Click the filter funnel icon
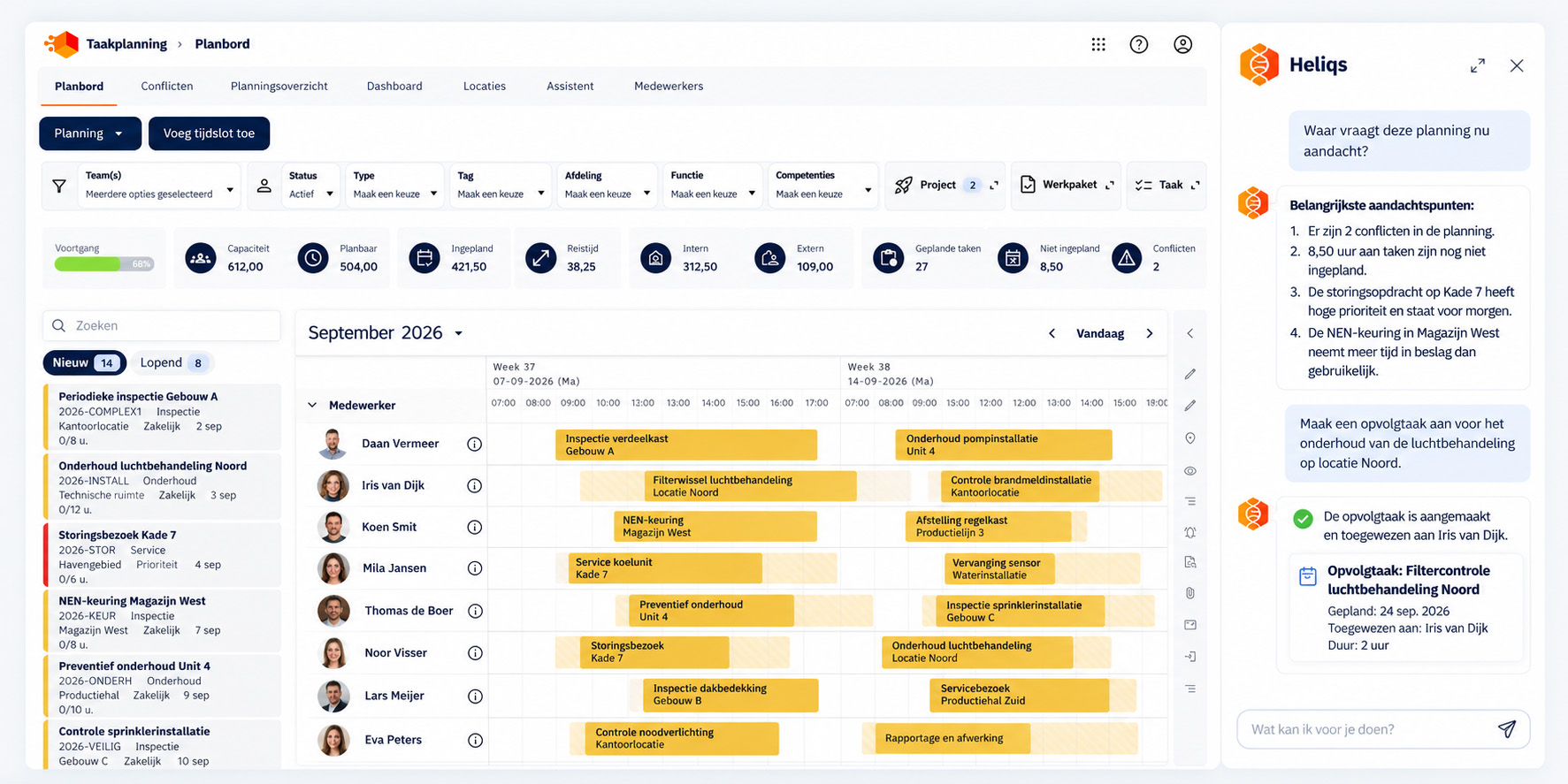 tap(59, 186)
